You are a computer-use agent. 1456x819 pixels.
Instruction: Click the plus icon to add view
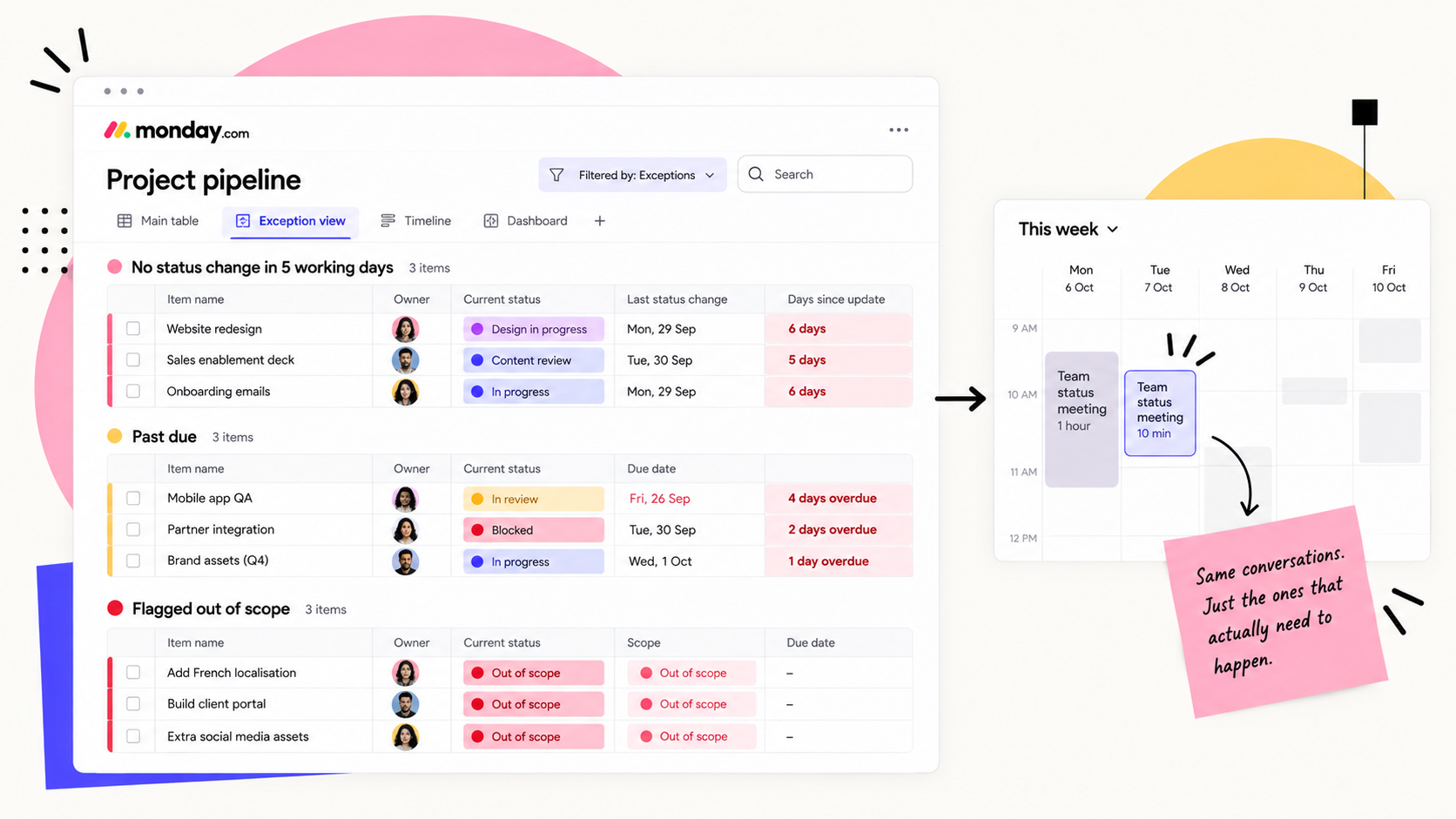(x=600, y=221)
